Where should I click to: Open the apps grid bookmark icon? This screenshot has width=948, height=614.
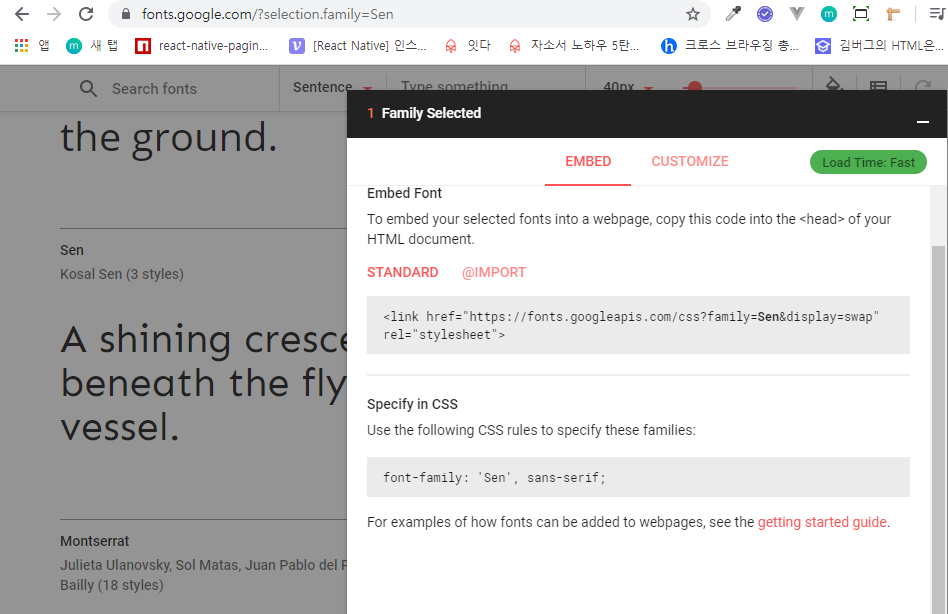click(22, 45)
